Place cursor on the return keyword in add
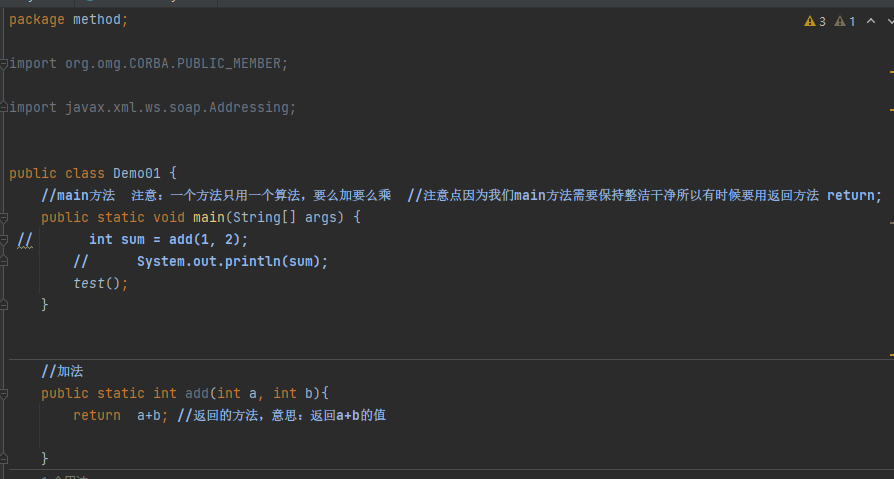The image size is (894, 479). coord(96,415)
